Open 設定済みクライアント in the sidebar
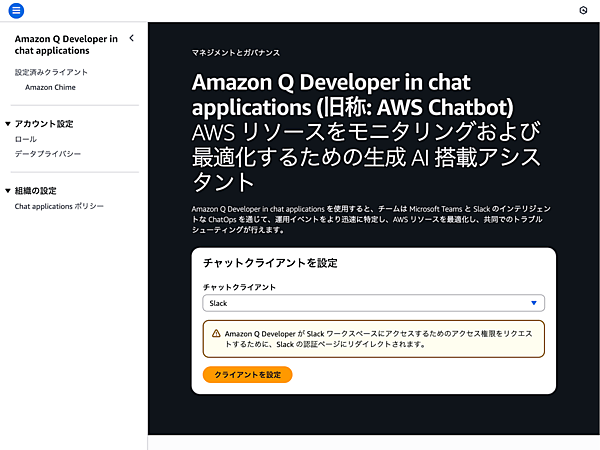The image size is (600, 450). coord(51,72)
